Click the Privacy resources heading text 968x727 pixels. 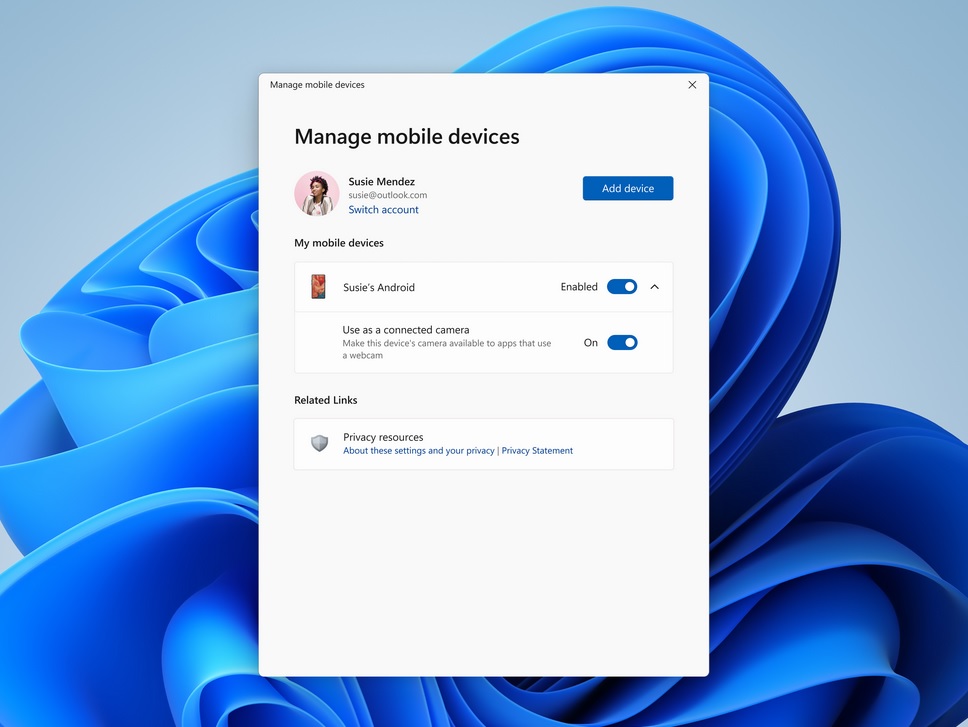(383, 437)
